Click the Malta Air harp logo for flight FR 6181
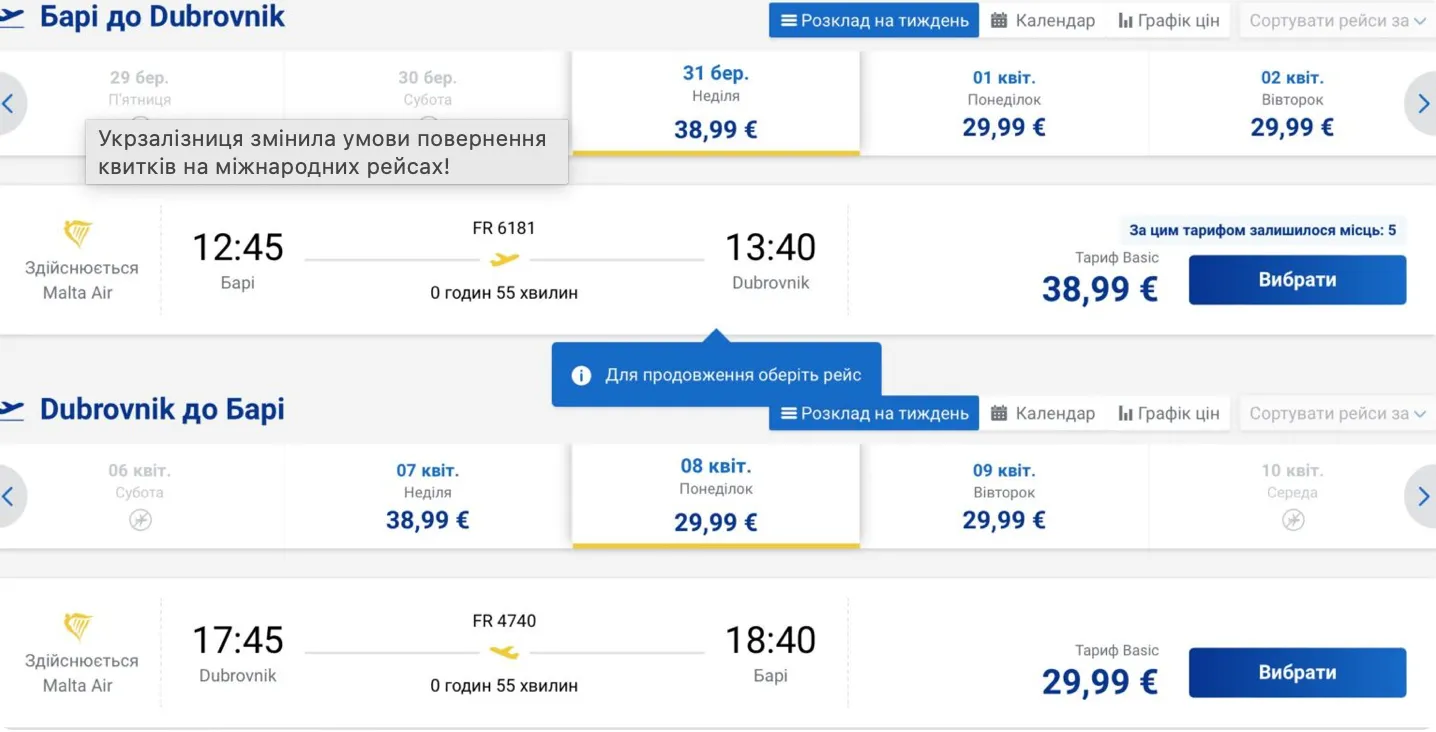The image size is (1436, 732). tap(79, 231)
